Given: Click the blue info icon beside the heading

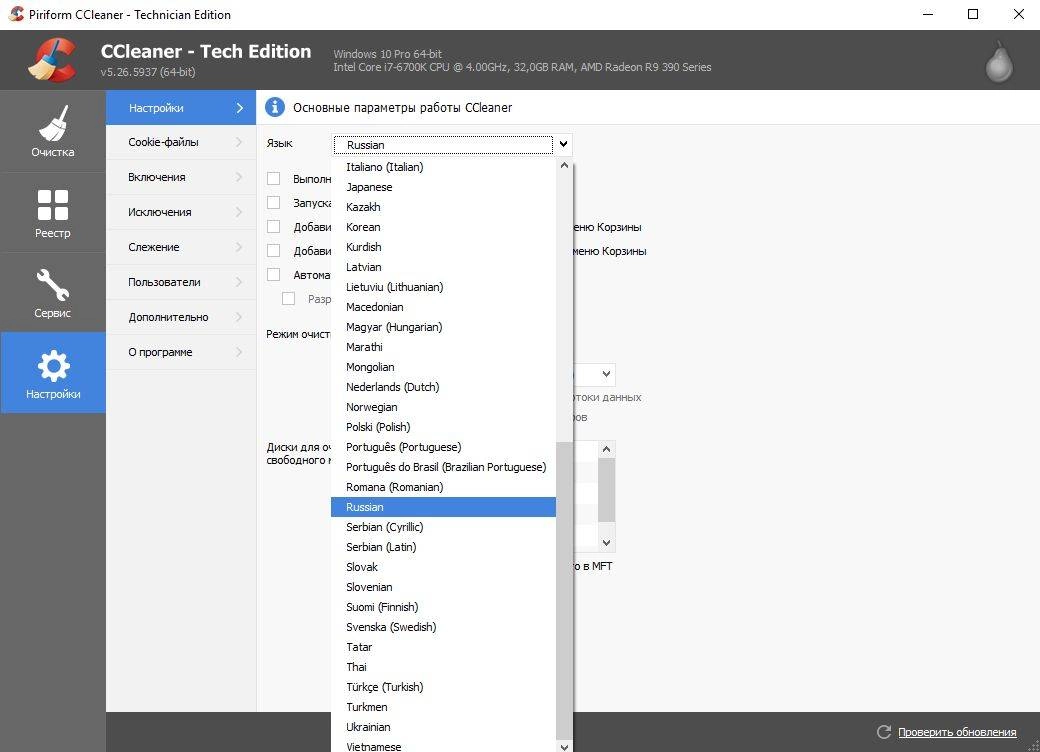Looking at the screenshot, I should (x=275, y=107).
